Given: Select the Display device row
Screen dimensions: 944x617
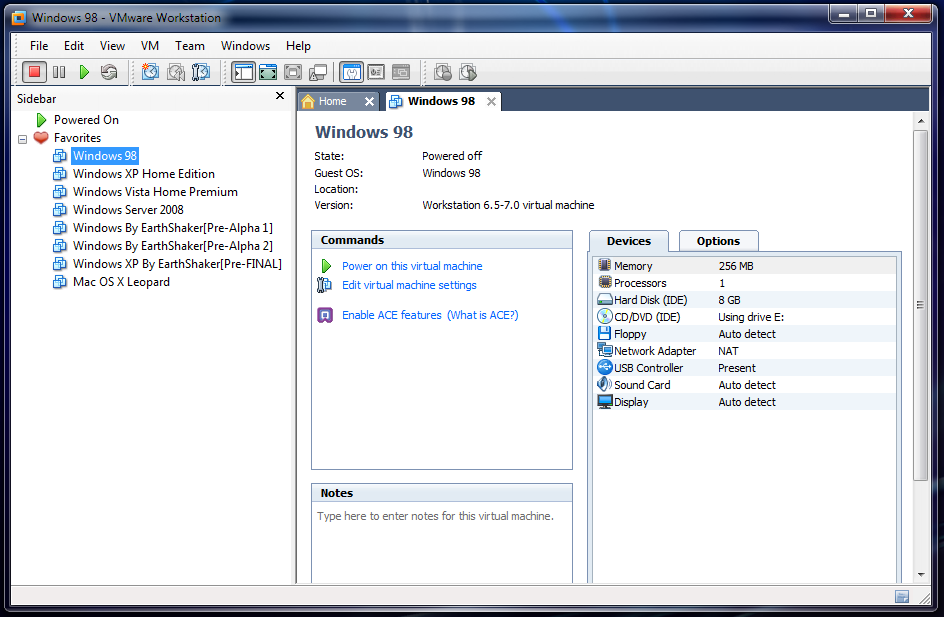Looking at the screenshot, I should [745, 402].
